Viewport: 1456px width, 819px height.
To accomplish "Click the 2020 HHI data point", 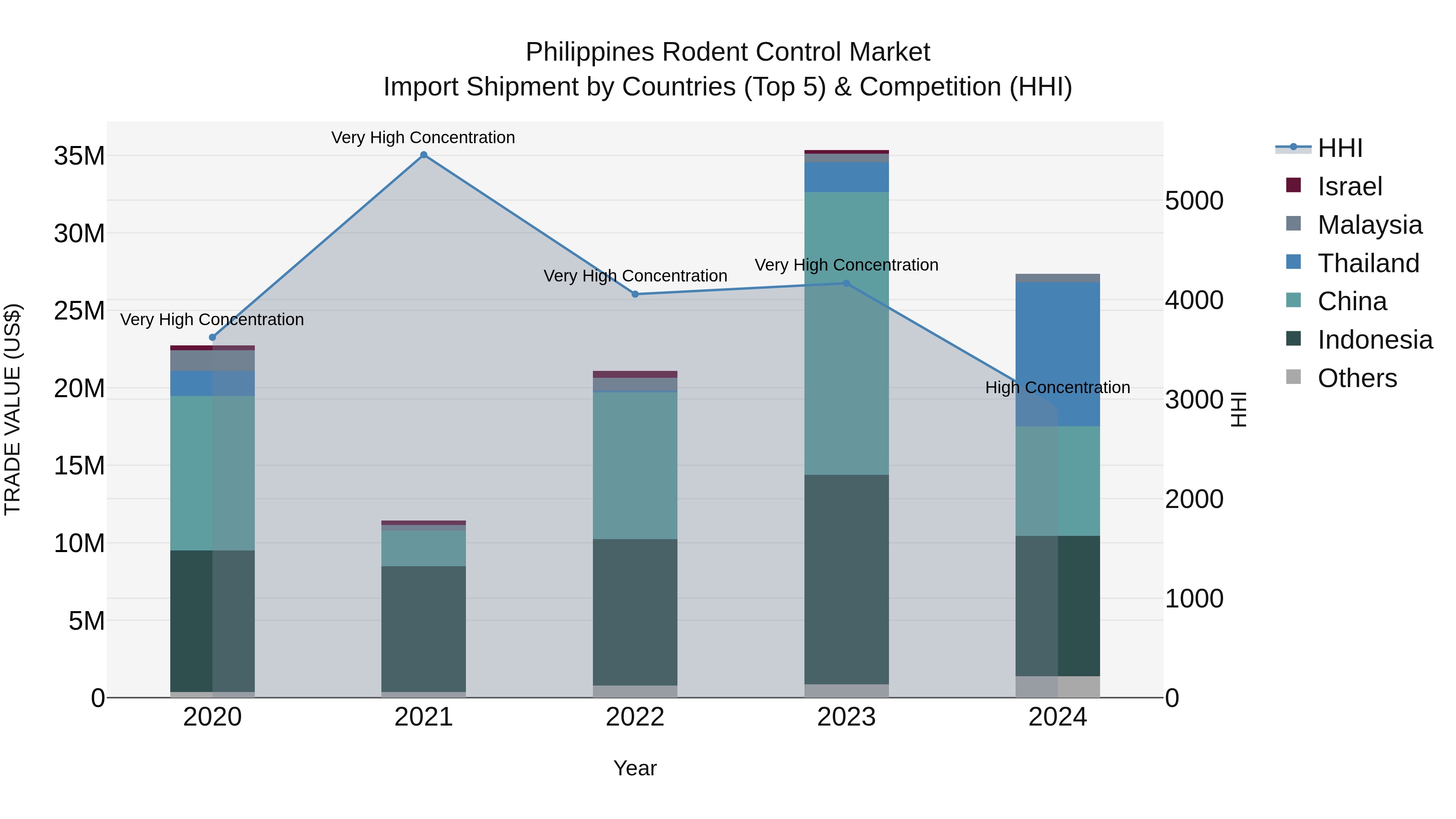I will (212, 337).
